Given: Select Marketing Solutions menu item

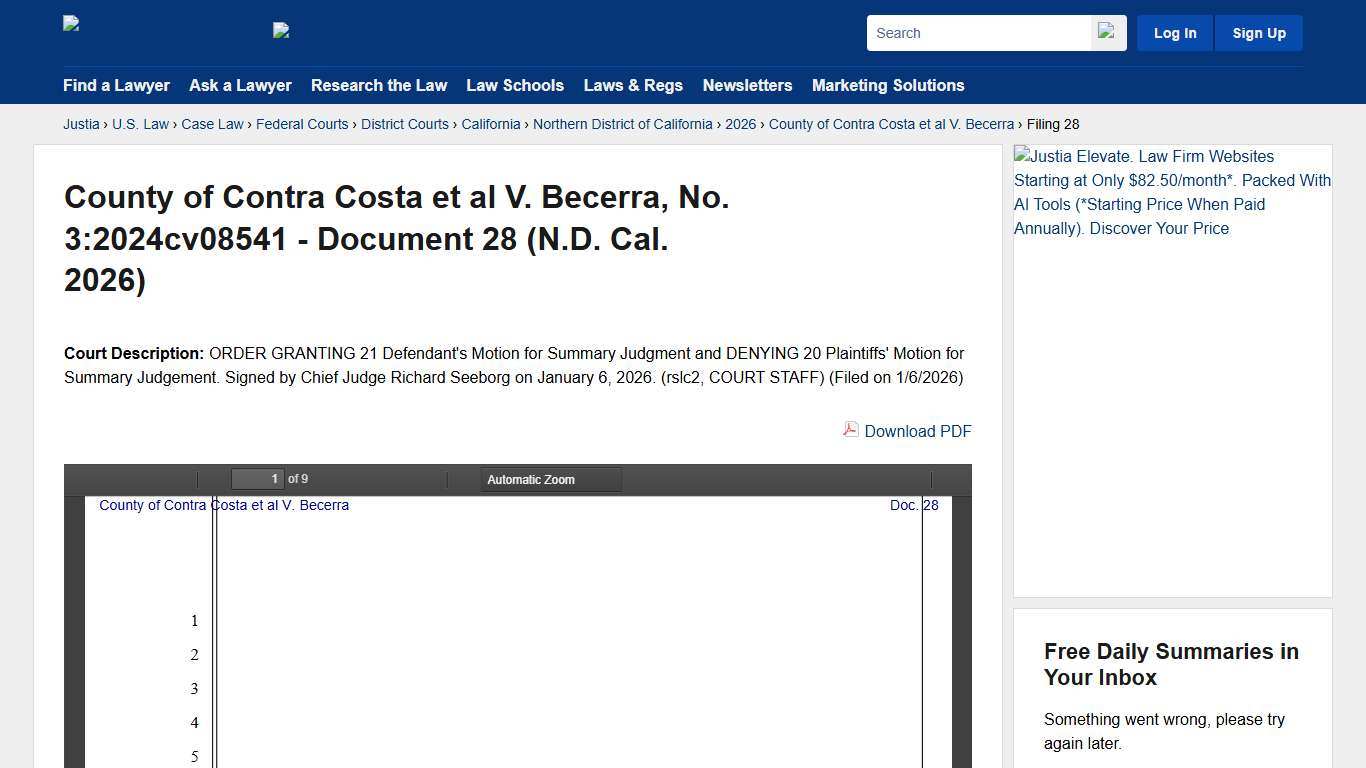Looking at the screenshot, I should [x=888, y=86].
